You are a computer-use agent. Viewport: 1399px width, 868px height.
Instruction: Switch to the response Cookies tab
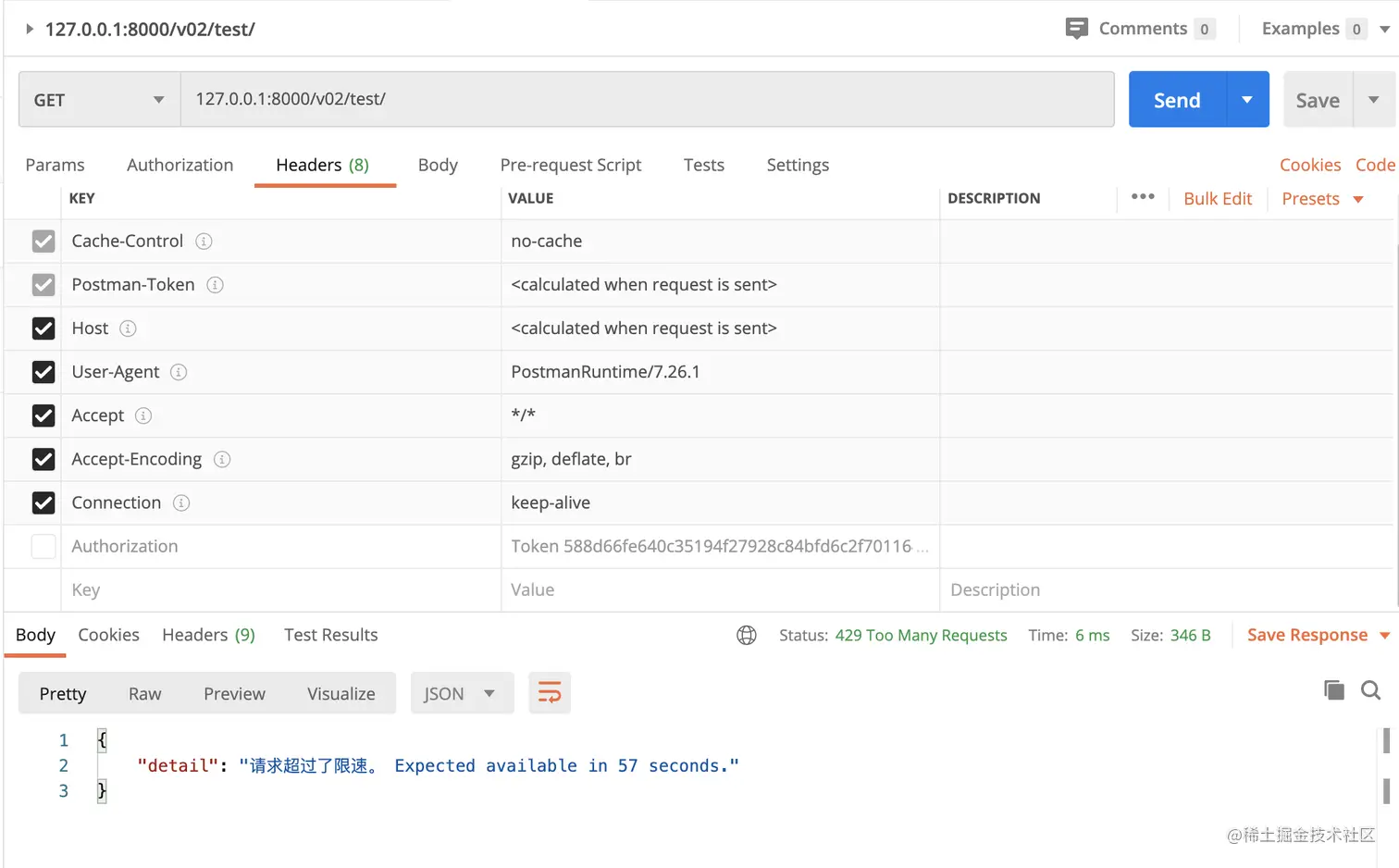click(108, 635)
